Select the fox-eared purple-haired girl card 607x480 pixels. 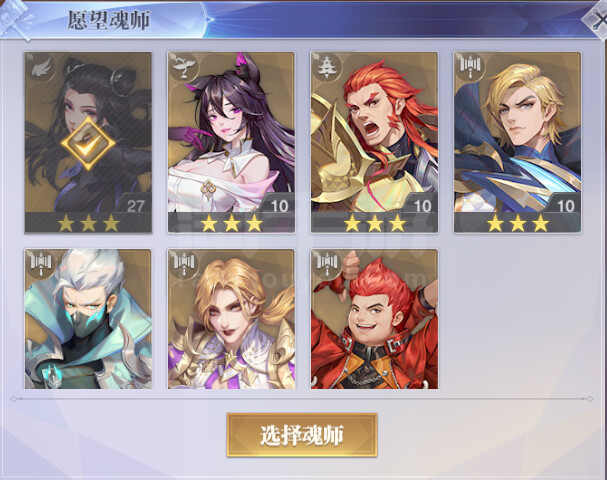[x=231, y=142]
